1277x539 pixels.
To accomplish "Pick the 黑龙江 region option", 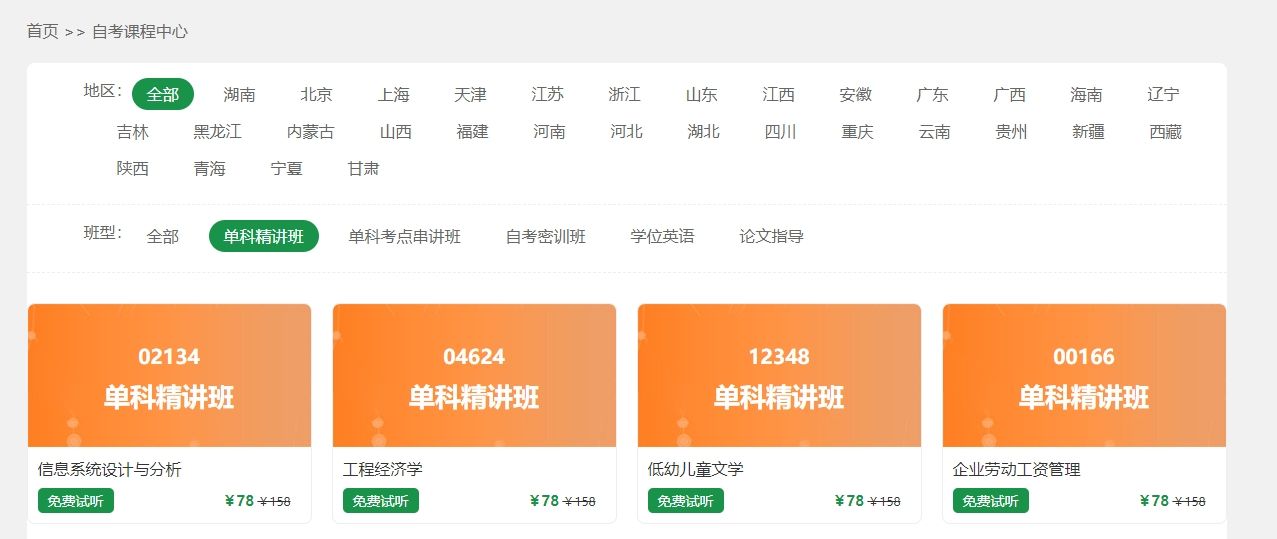I will click(218, 131).
